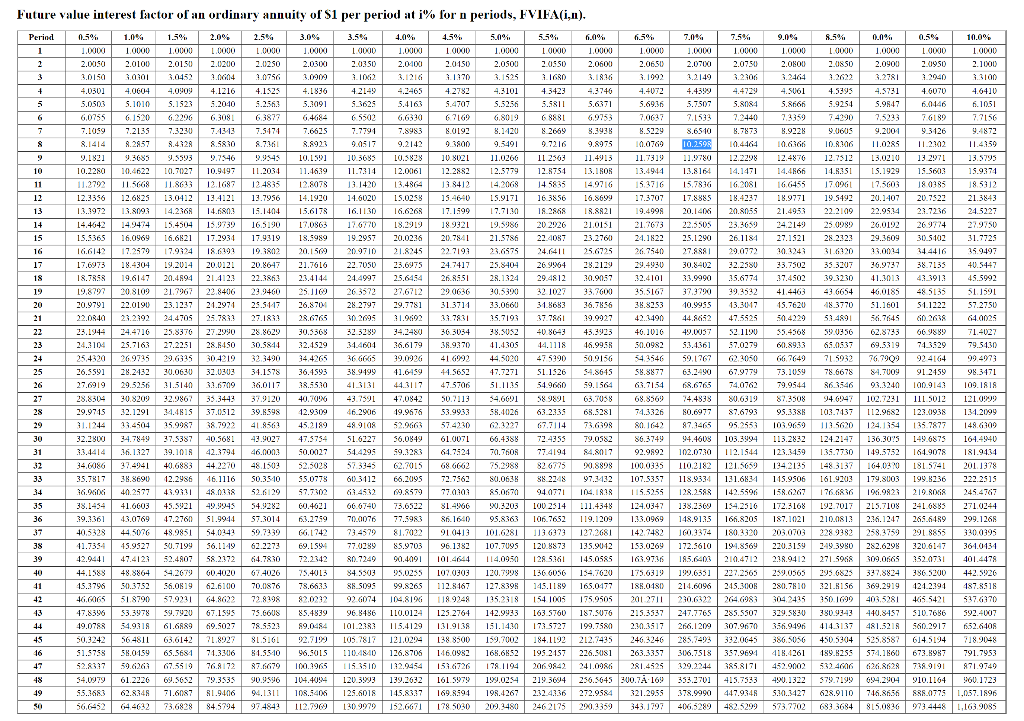Select the 7.0% column header
Screen dimensions: 1024x721
tap(693, 37)
